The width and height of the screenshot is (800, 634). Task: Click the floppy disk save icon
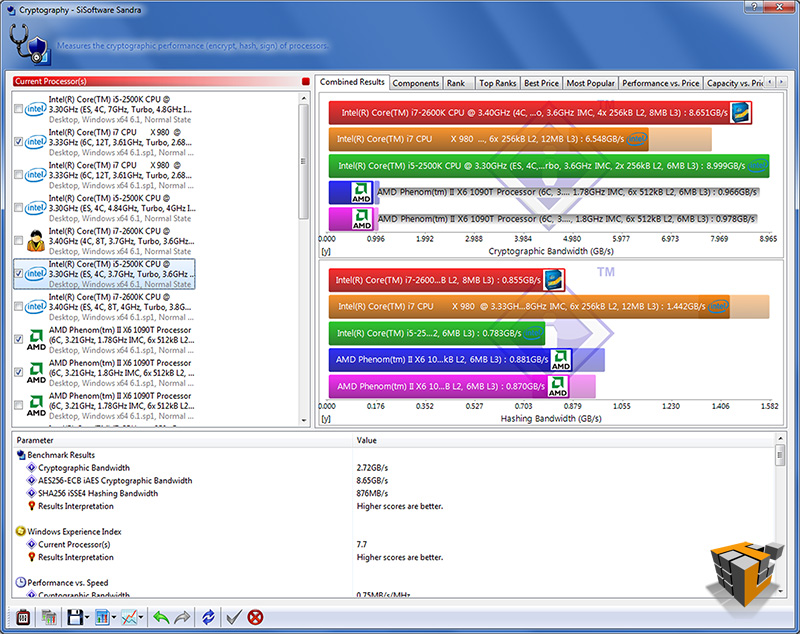75,618
